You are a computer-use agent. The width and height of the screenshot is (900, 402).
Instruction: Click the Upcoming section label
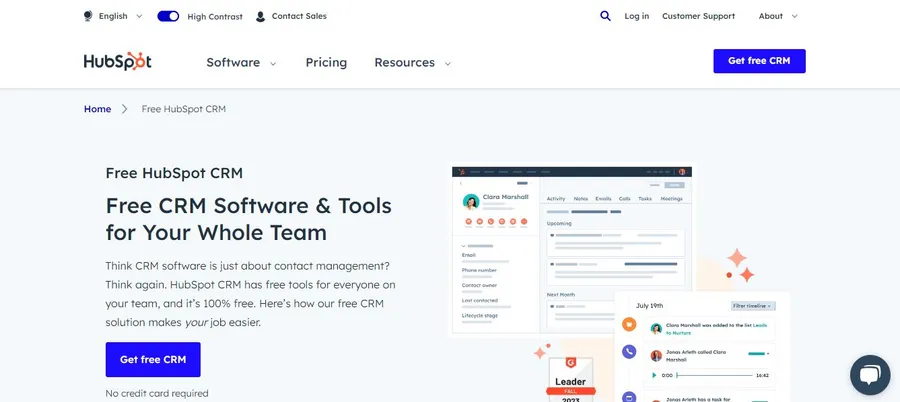coord(559,223)
